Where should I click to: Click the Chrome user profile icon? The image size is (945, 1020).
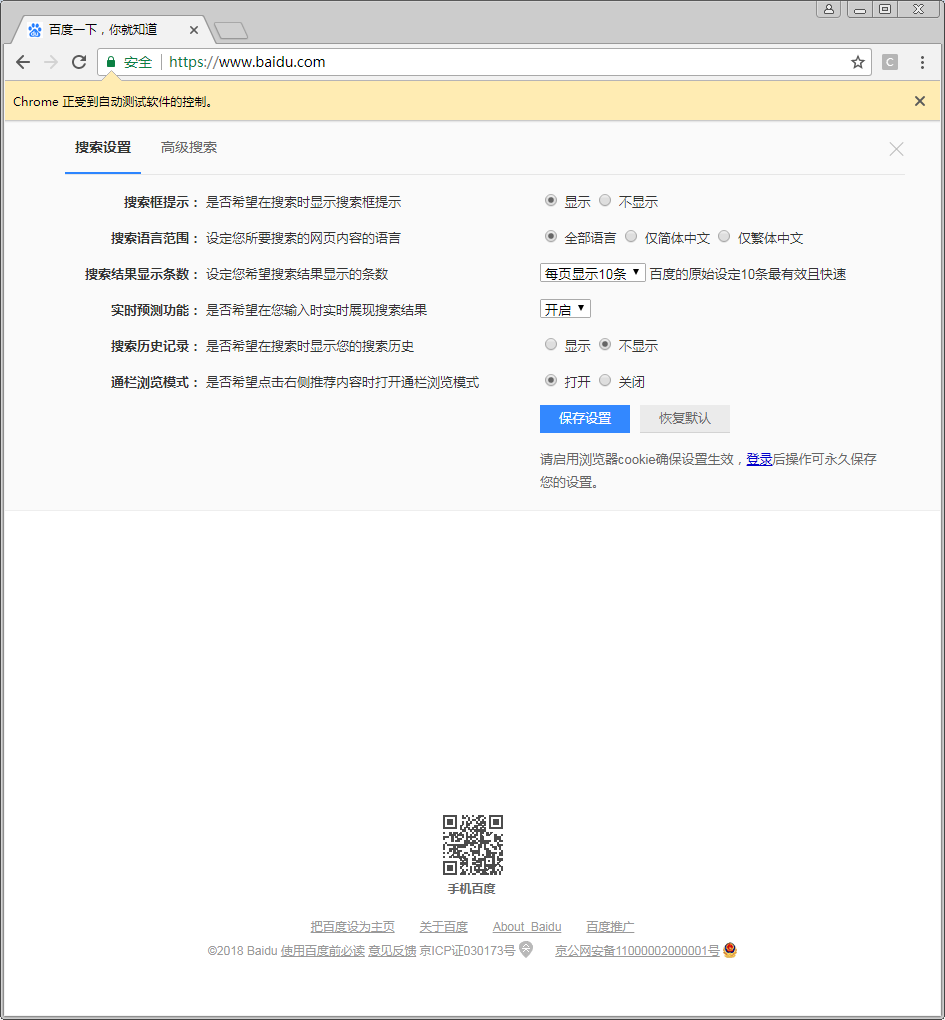pyautogui.click(x=829, y=9)
